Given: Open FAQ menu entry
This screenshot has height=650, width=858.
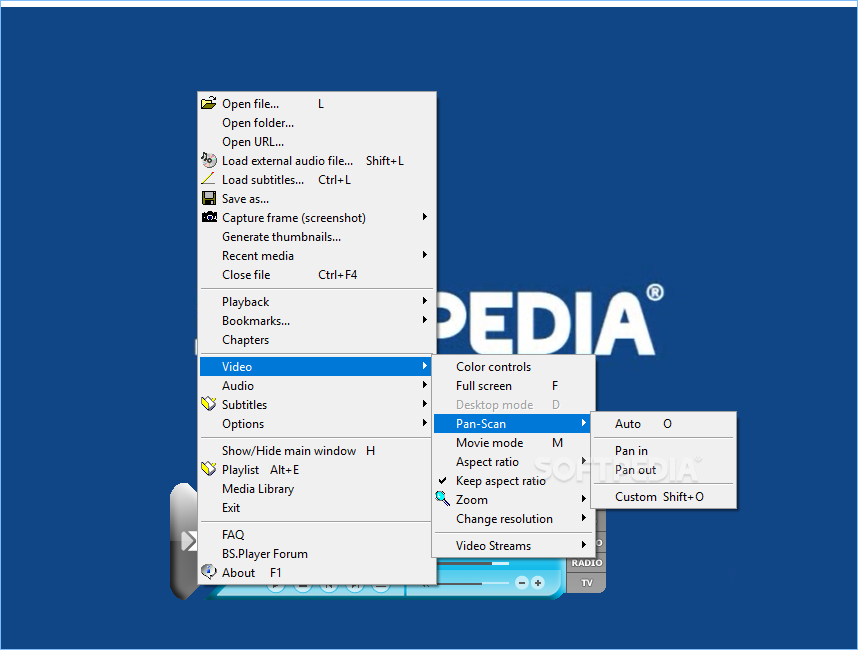Looking at the screenshot, I should pyautogui.click(x=316, y=535).
